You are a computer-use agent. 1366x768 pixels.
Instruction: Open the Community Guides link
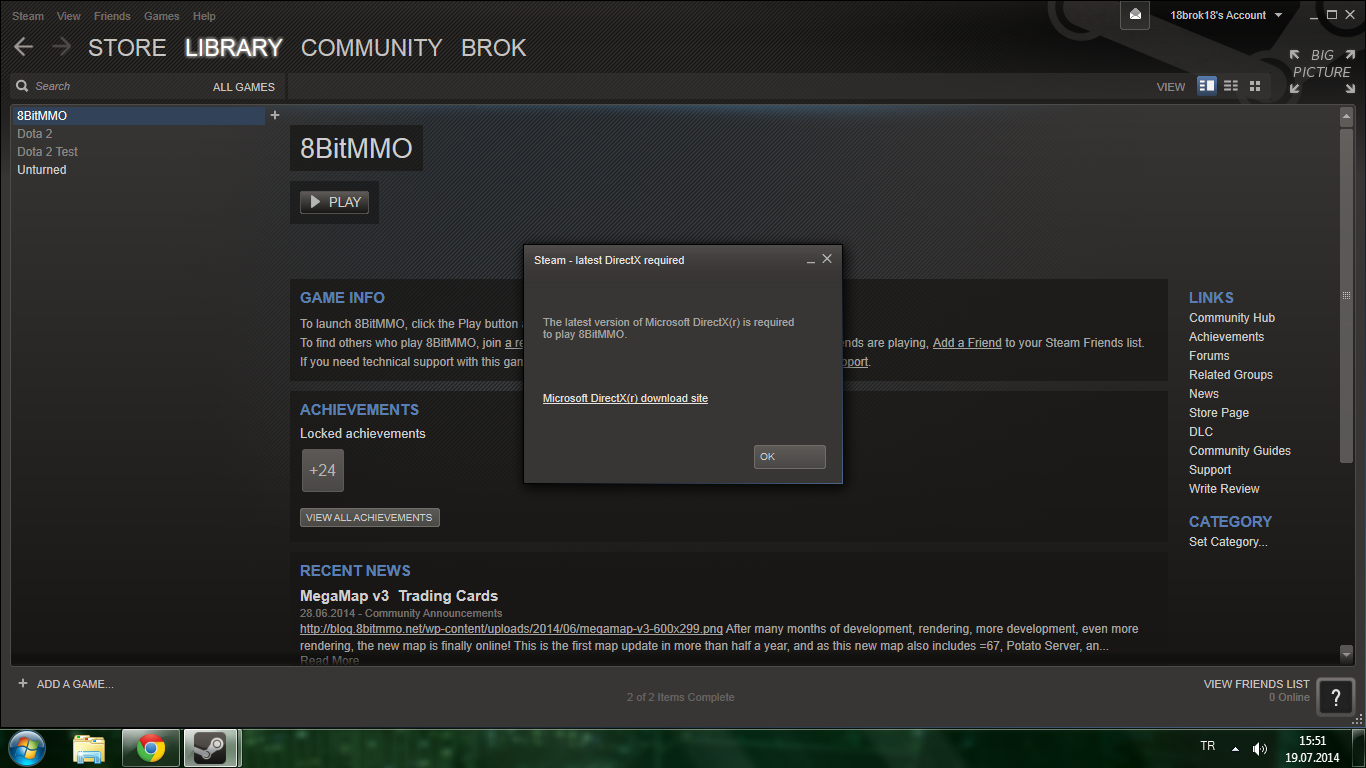click(x=1240, y=451)
